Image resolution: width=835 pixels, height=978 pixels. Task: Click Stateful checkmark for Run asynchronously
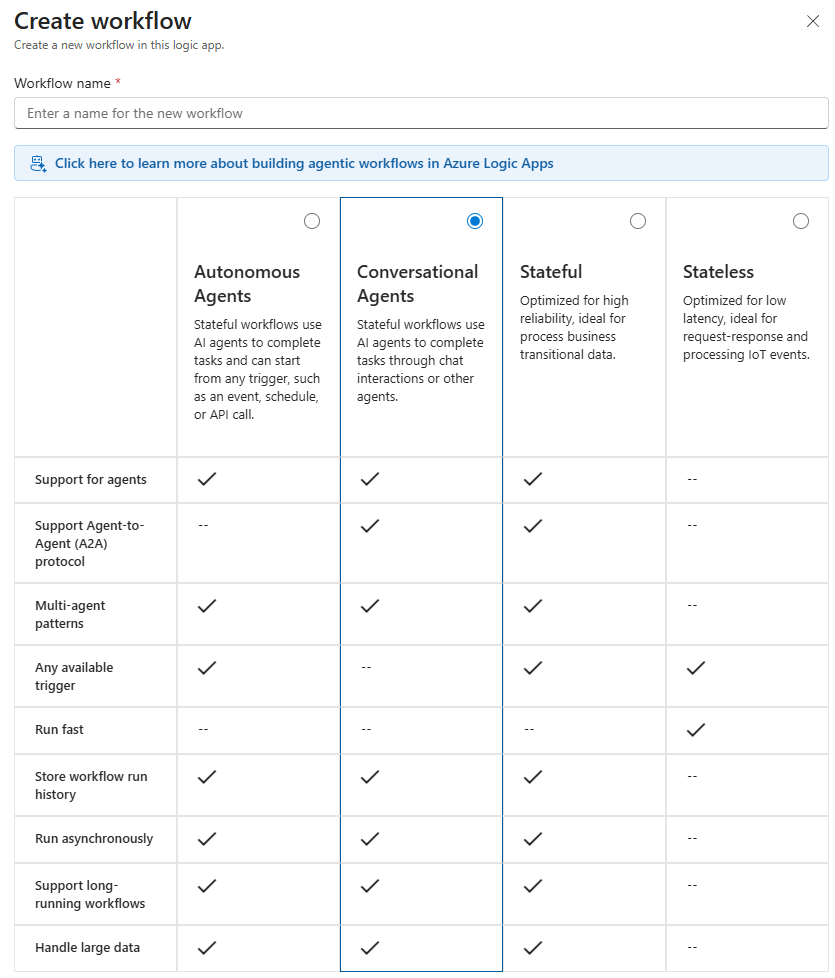533,839
